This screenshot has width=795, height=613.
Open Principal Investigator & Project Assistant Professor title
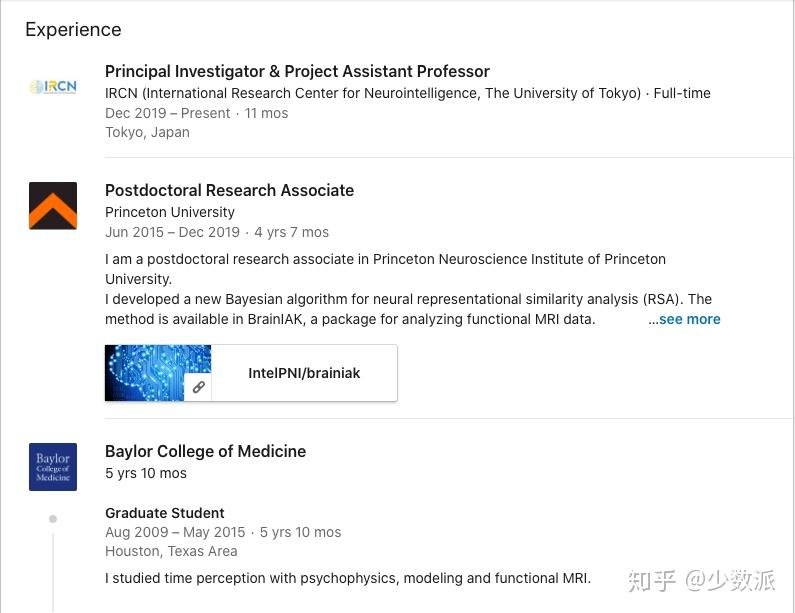297,71
